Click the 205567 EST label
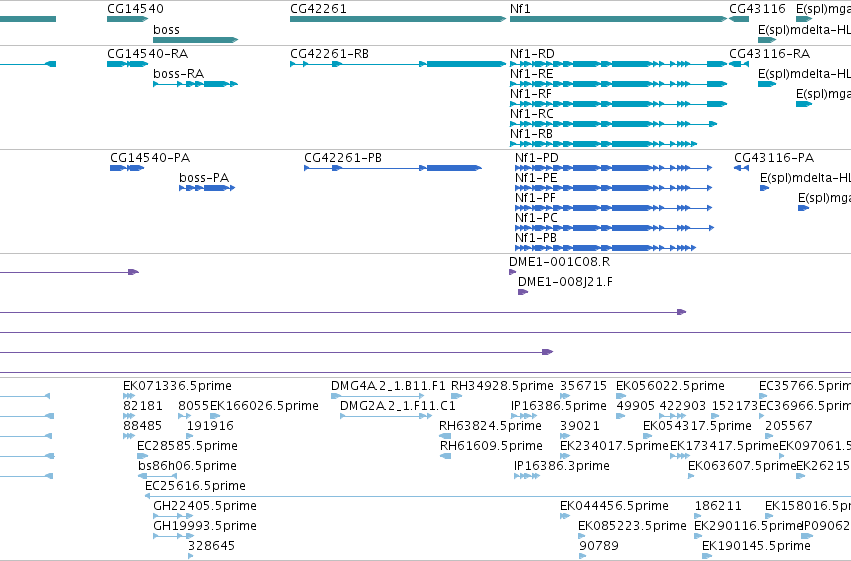This screenshot has width=851, height=561. pyautogui.click(x=789, y=426)
